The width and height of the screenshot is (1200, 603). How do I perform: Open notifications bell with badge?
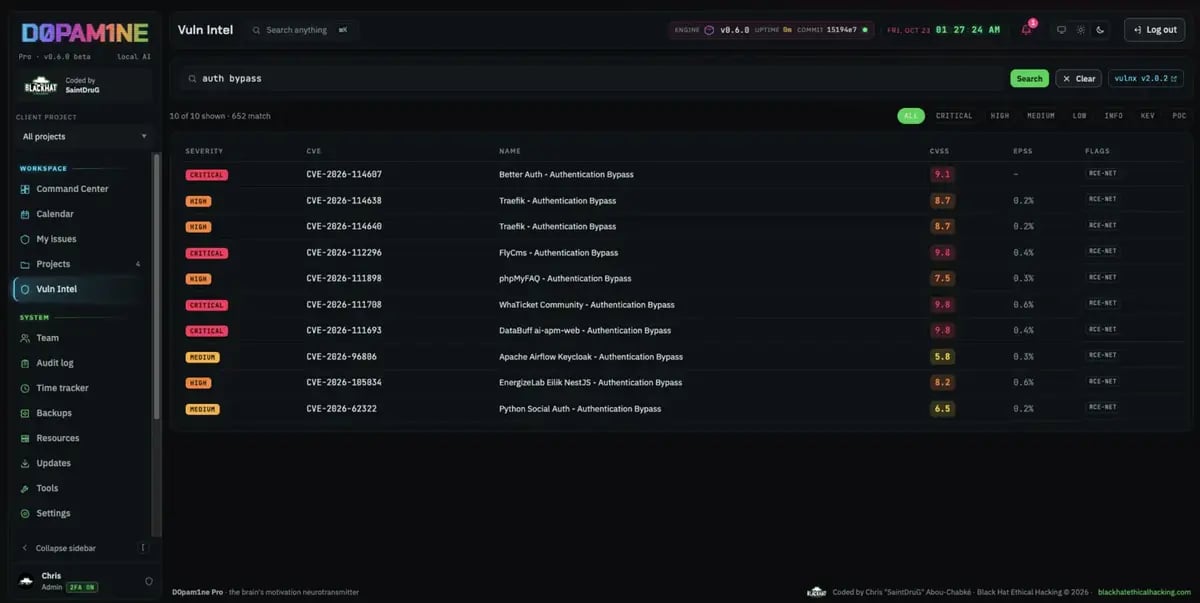(1026, 30)
